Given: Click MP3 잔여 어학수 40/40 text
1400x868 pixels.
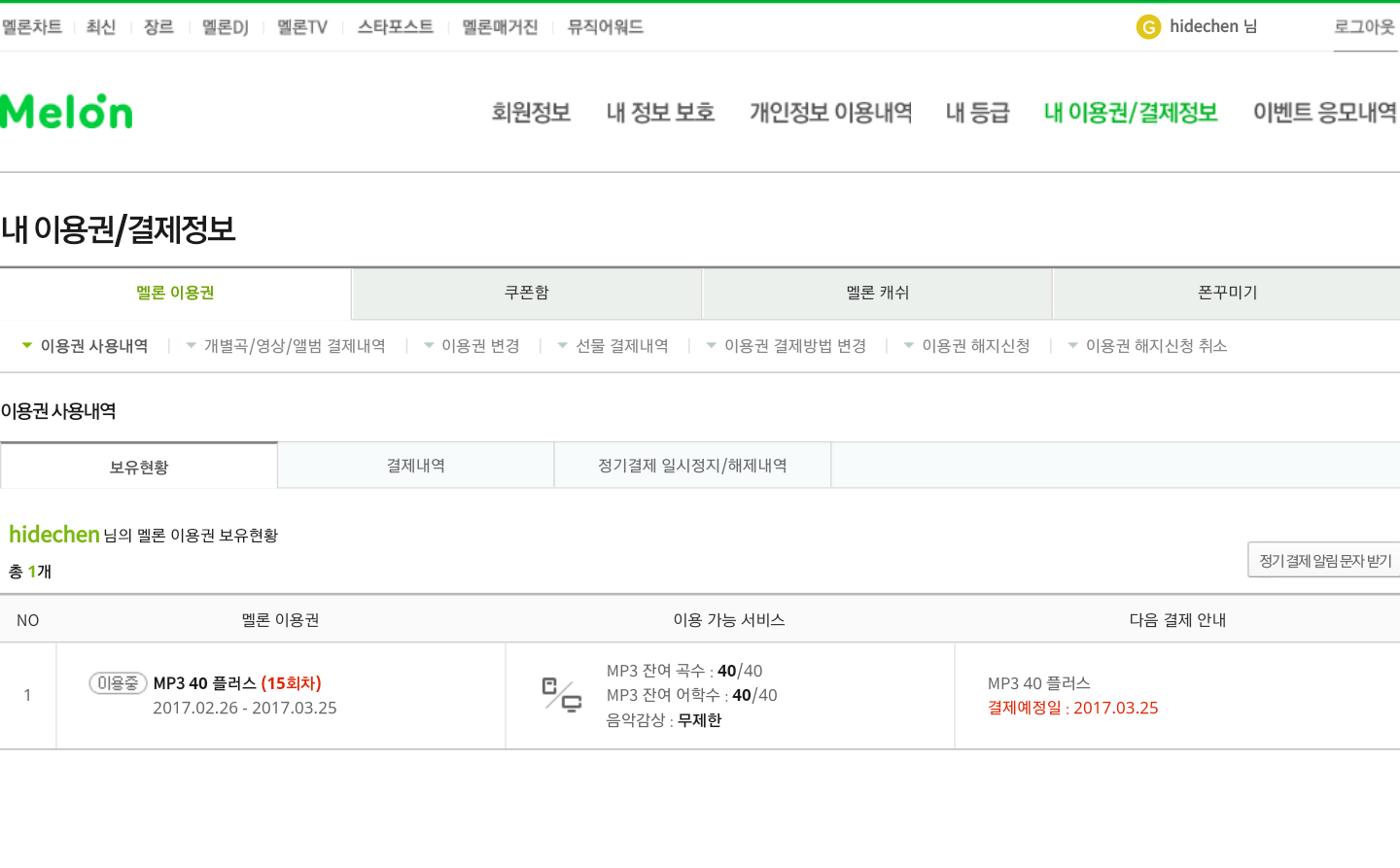Looking at the screenshot, I should pos(692,695).
